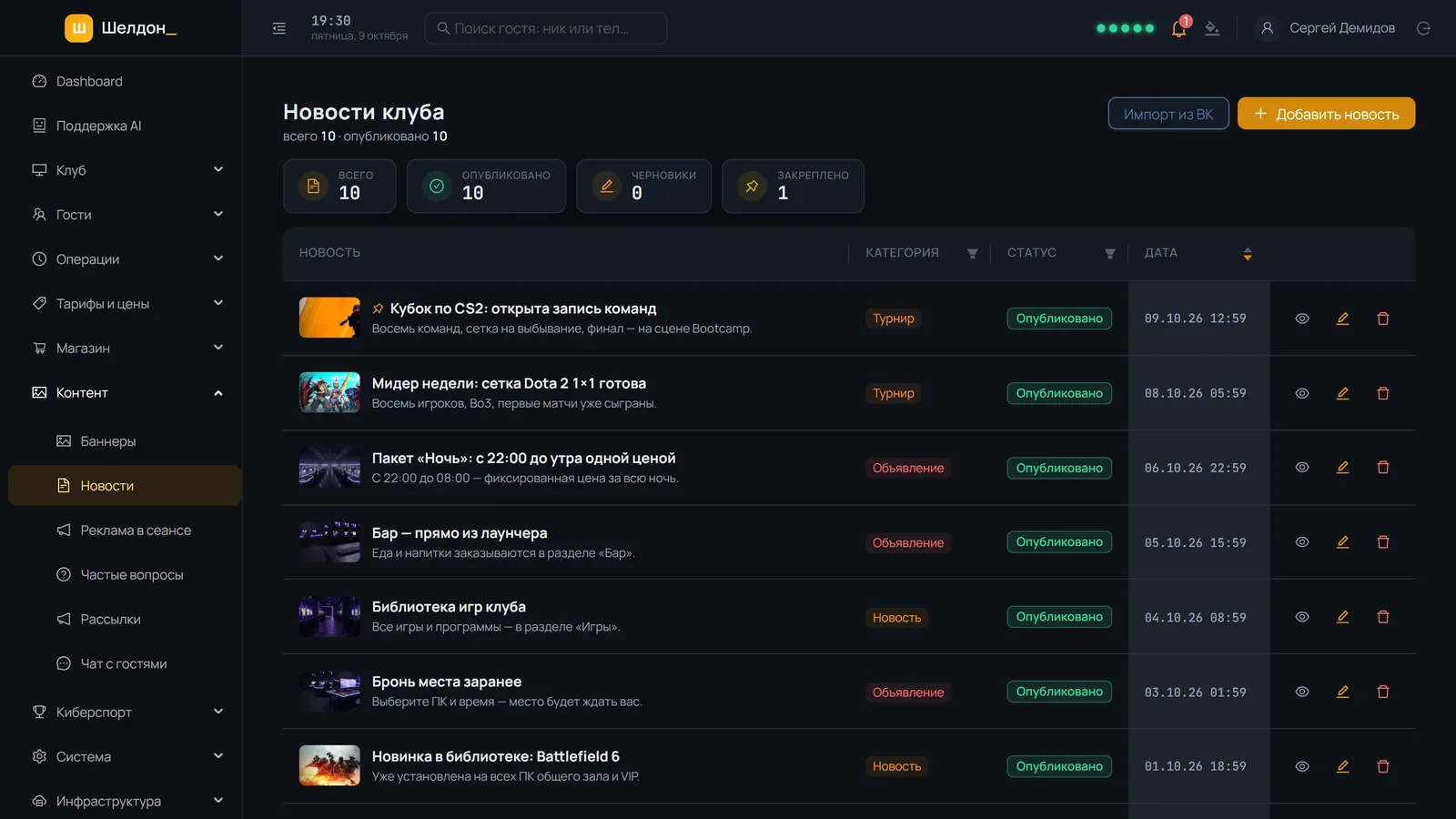The height and width of the screenshot is (819, 1456).
Task: Edit the Кубок по CS2 news item
Action: [1342, 318]
